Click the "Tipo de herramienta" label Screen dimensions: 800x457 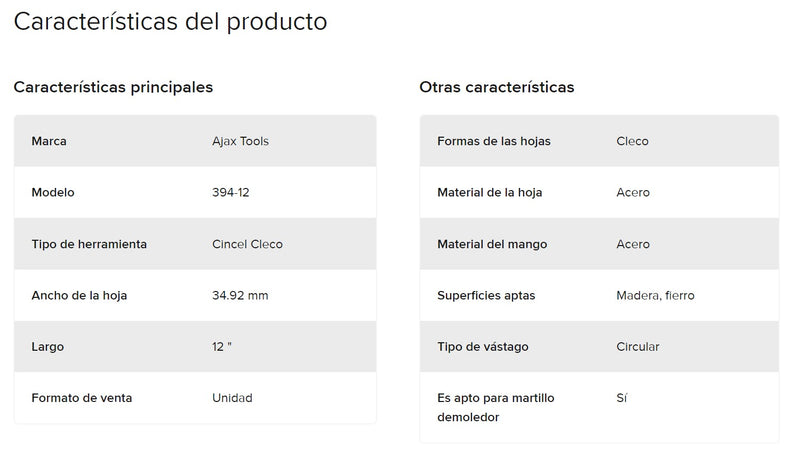90,244
